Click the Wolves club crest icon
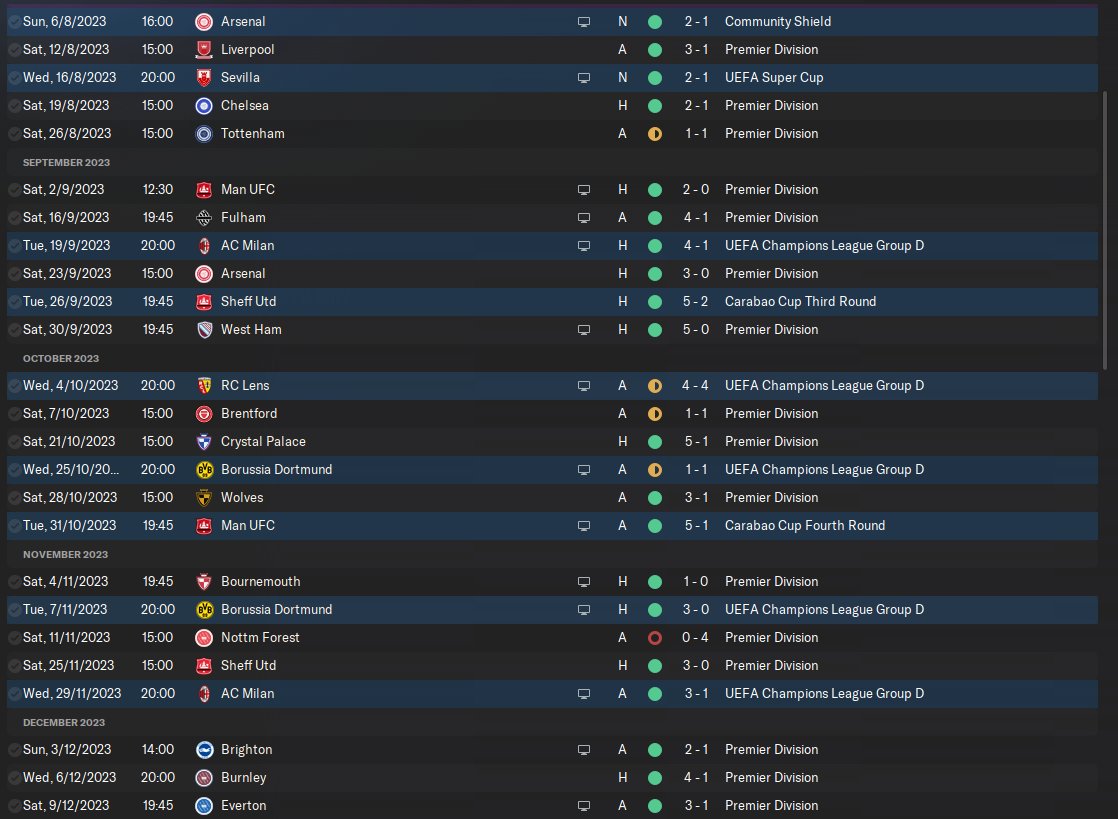This screenshot has width=1118, height=819. click(204, 498)
